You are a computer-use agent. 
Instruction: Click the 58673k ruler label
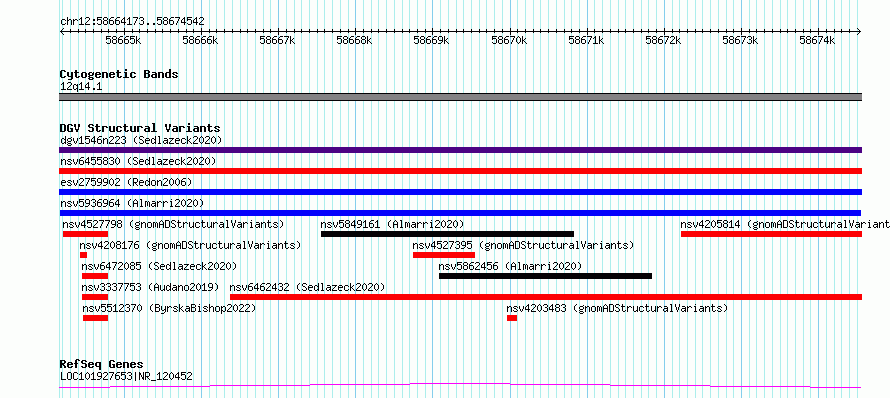click(x=740, y=40)
